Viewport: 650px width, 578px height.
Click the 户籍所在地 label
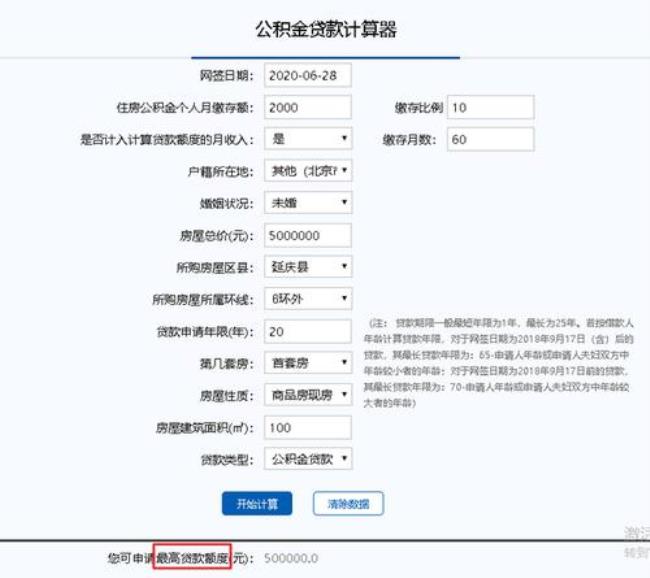coord(220,171)
